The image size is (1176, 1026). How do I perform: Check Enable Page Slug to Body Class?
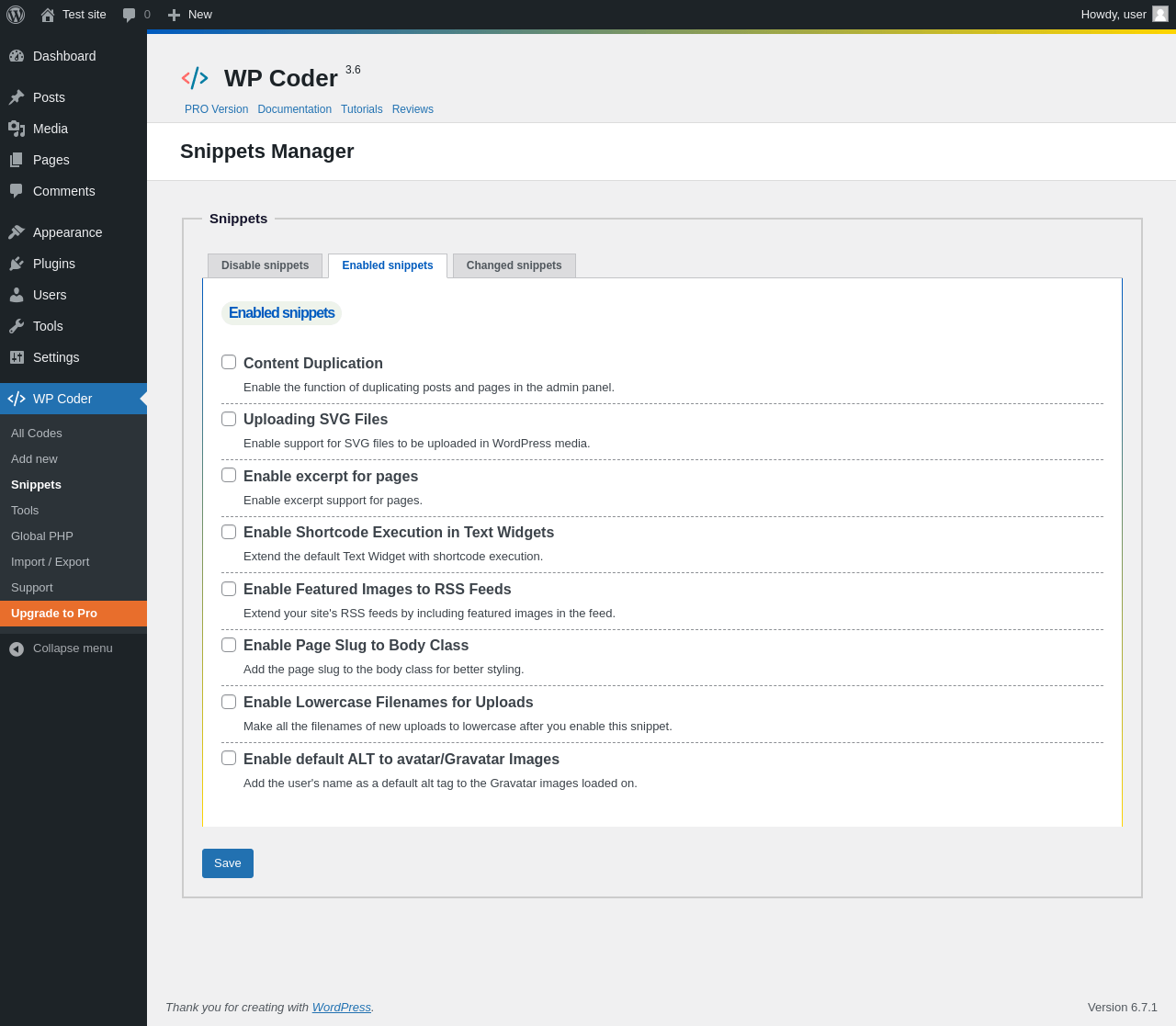pos(229,645)
